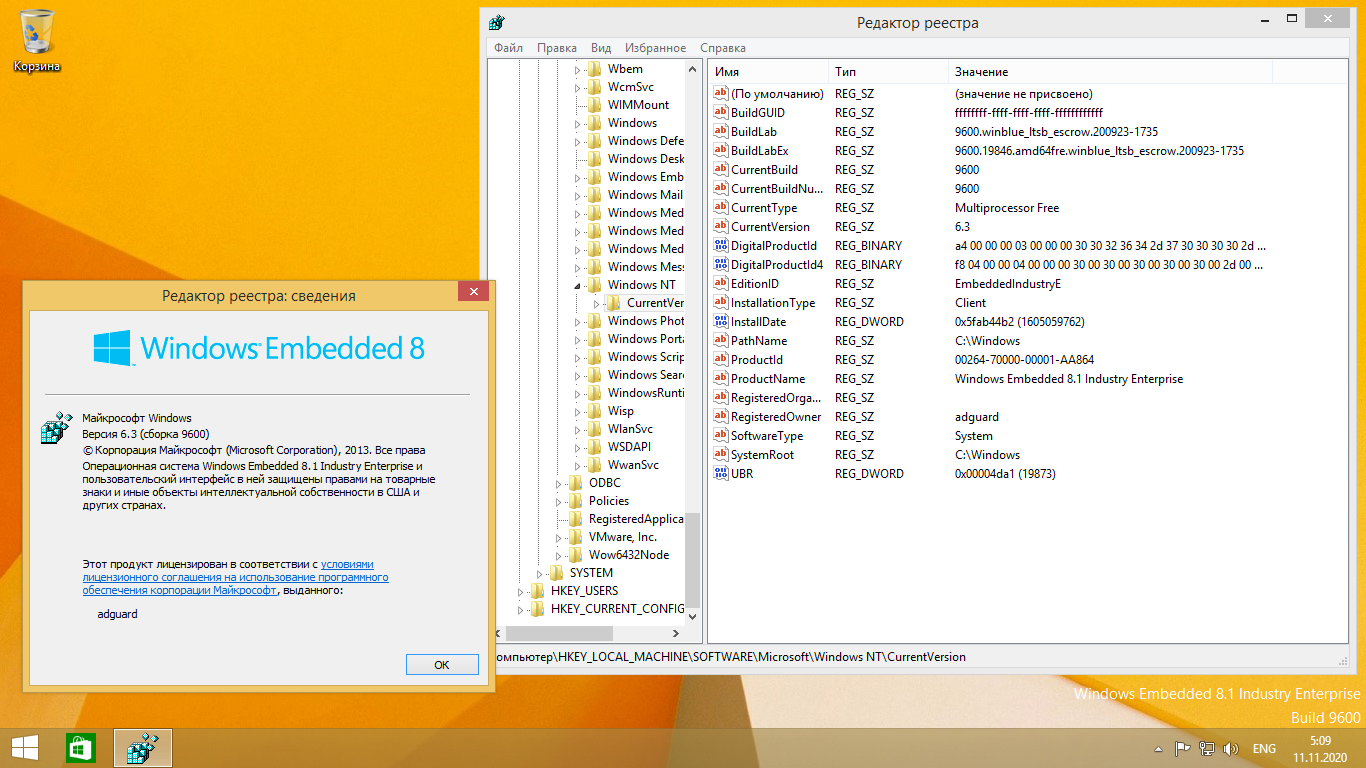Image resolution: width=1366 pixels, height=768 pixels.
Task: Open the Правка menu
Action: click(x=557, y=48)
